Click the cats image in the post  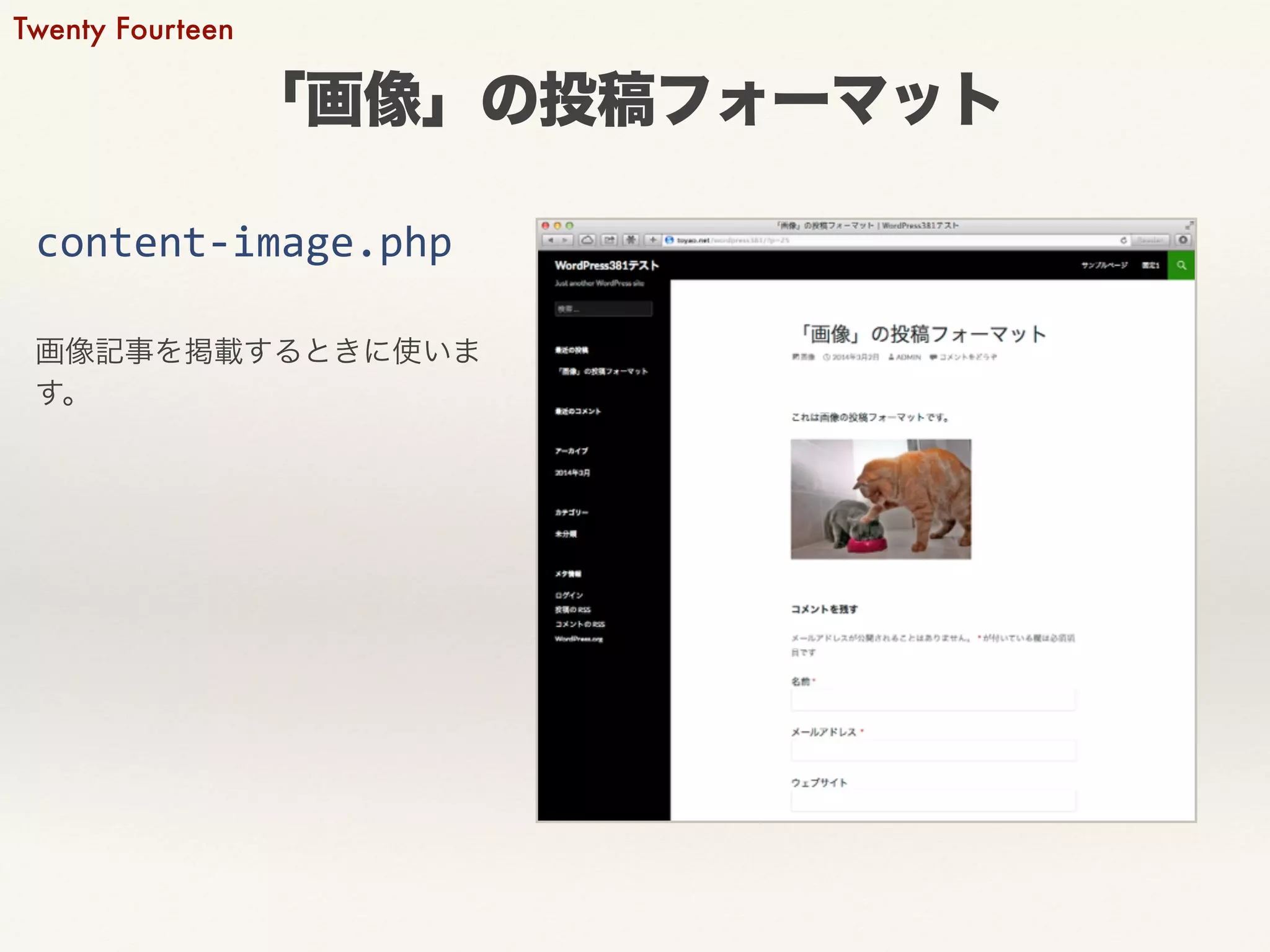[881, 499]
